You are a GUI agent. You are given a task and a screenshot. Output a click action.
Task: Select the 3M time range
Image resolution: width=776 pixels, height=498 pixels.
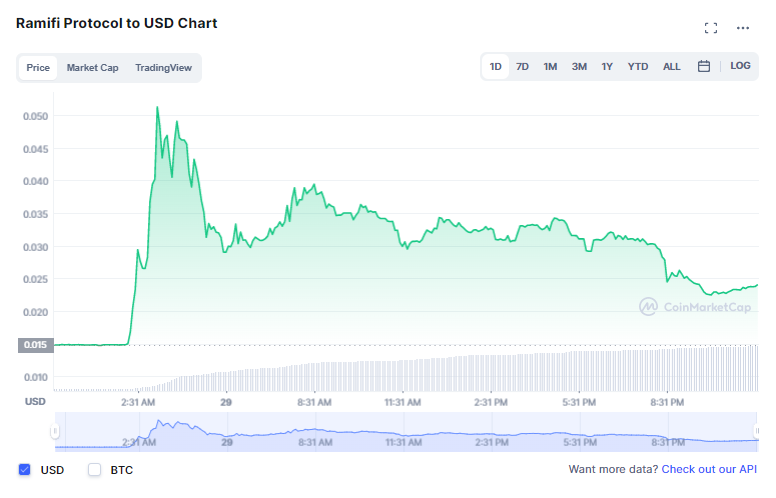point(579,66)
